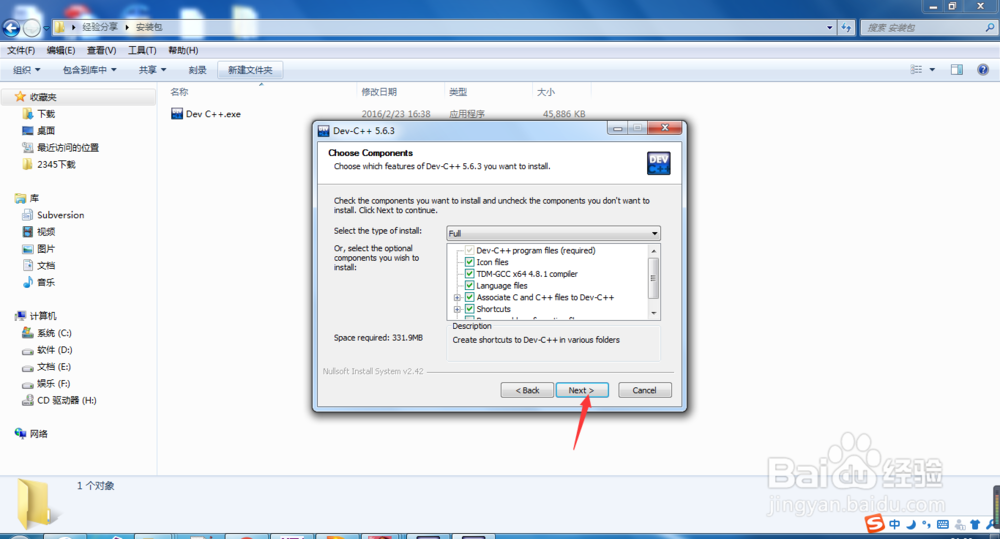Open the install type dropdown showing Full

point(553,233)
